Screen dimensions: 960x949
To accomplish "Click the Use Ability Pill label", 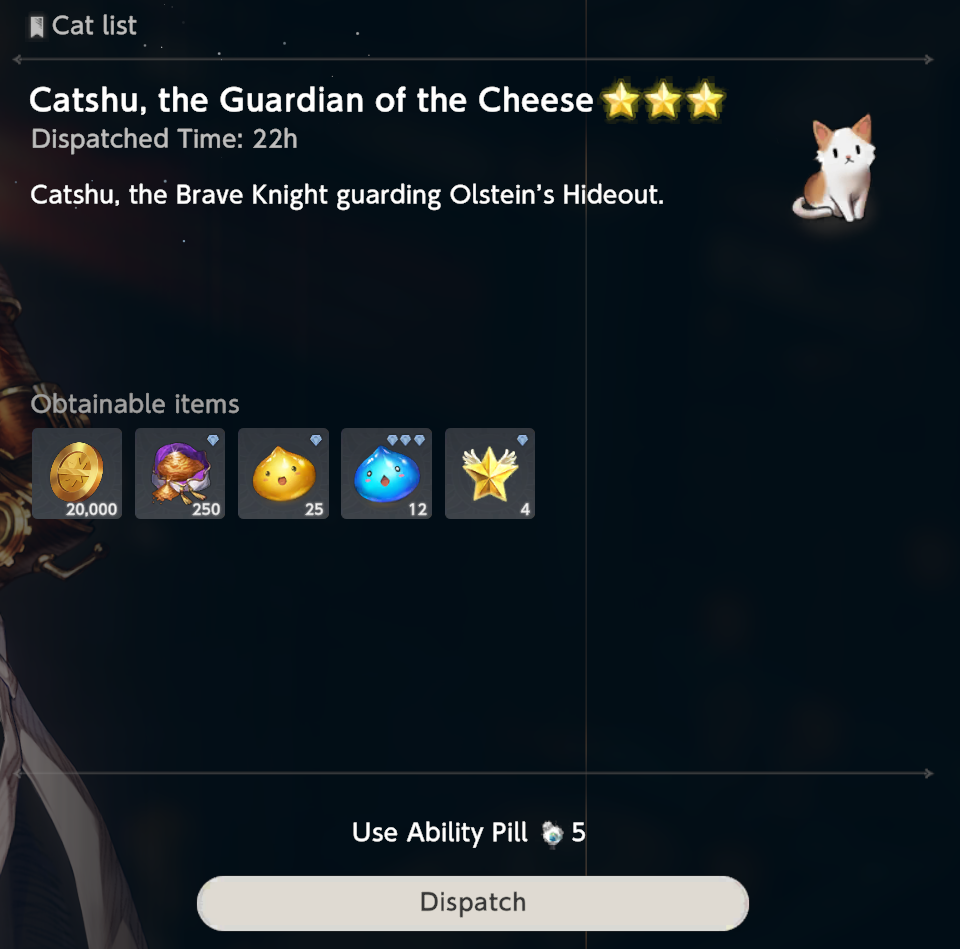I will [x=440, y=833].
